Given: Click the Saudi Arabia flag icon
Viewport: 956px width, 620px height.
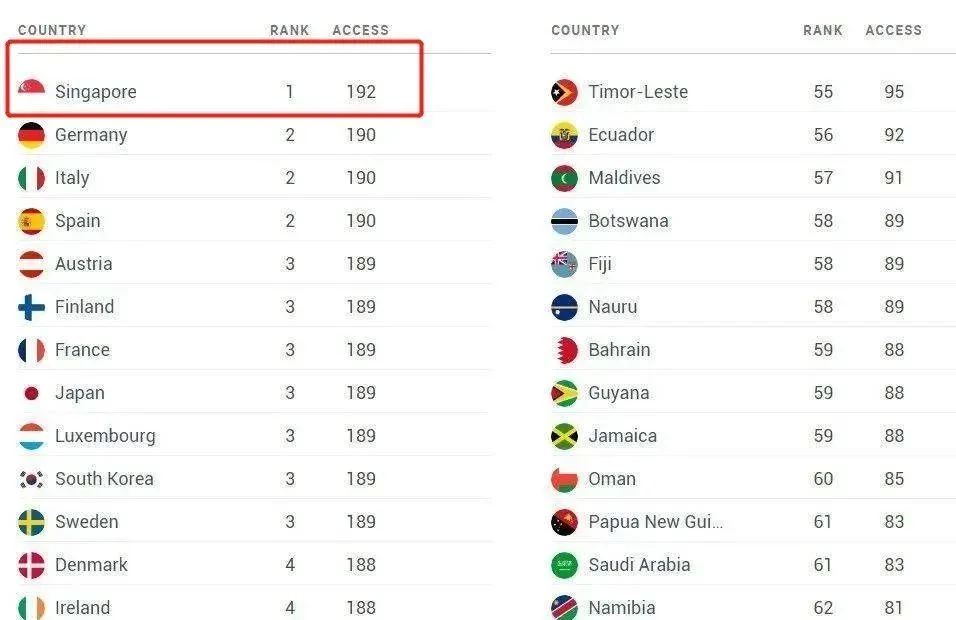Looking at the screenshot, I should pos(564,565).
